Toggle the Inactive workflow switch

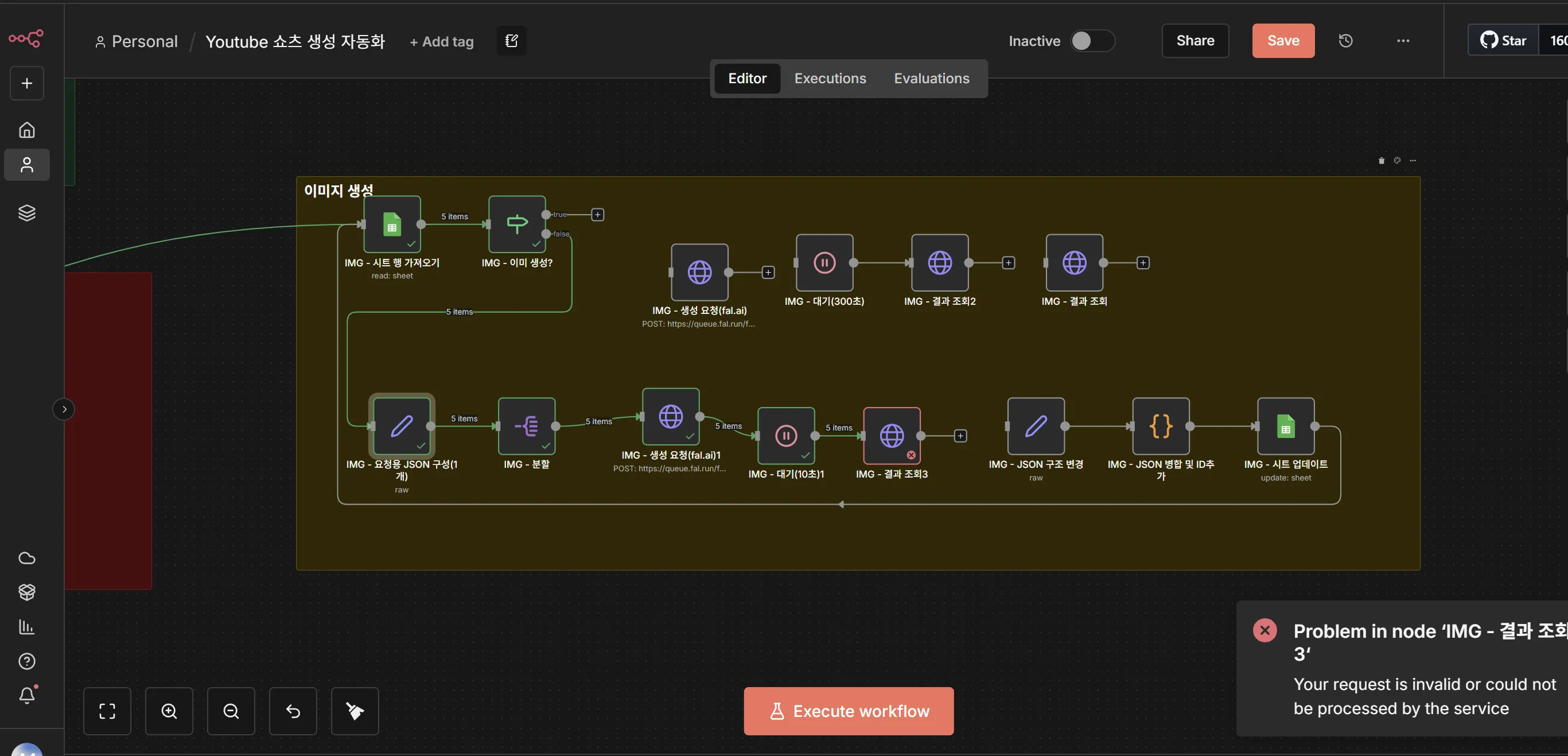pos(1092,41)
